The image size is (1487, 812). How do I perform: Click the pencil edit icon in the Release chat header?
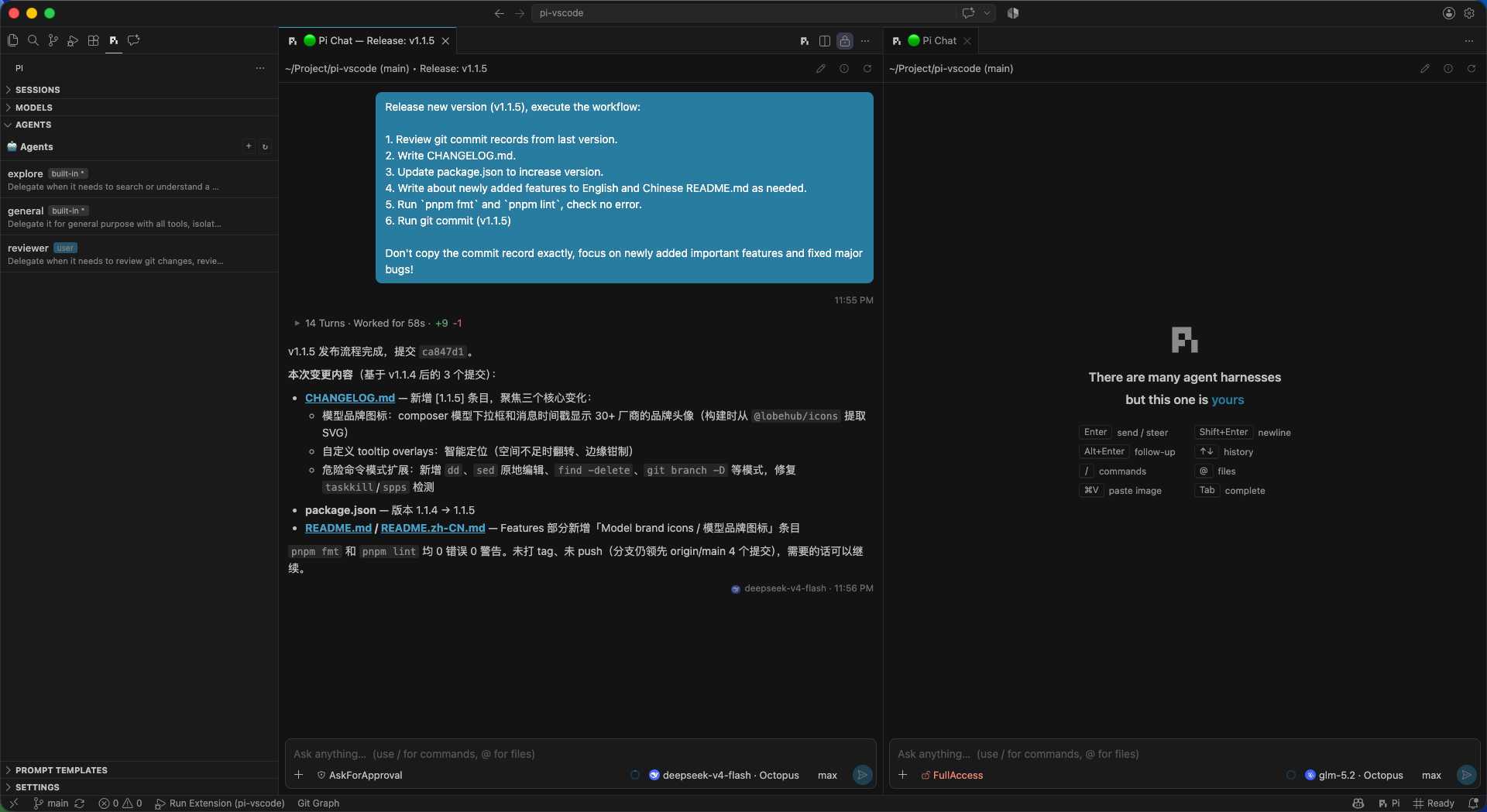pyautogui.click(x=821, y=69)
